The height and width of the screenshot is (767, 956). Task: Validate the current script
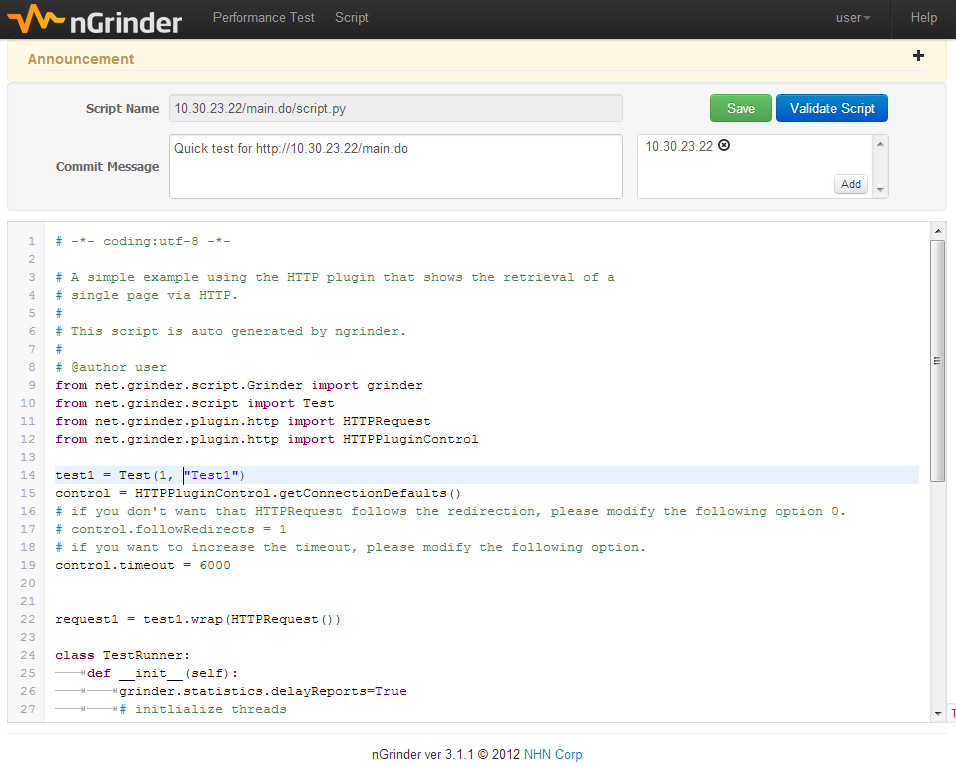click(x=831, y=107)
